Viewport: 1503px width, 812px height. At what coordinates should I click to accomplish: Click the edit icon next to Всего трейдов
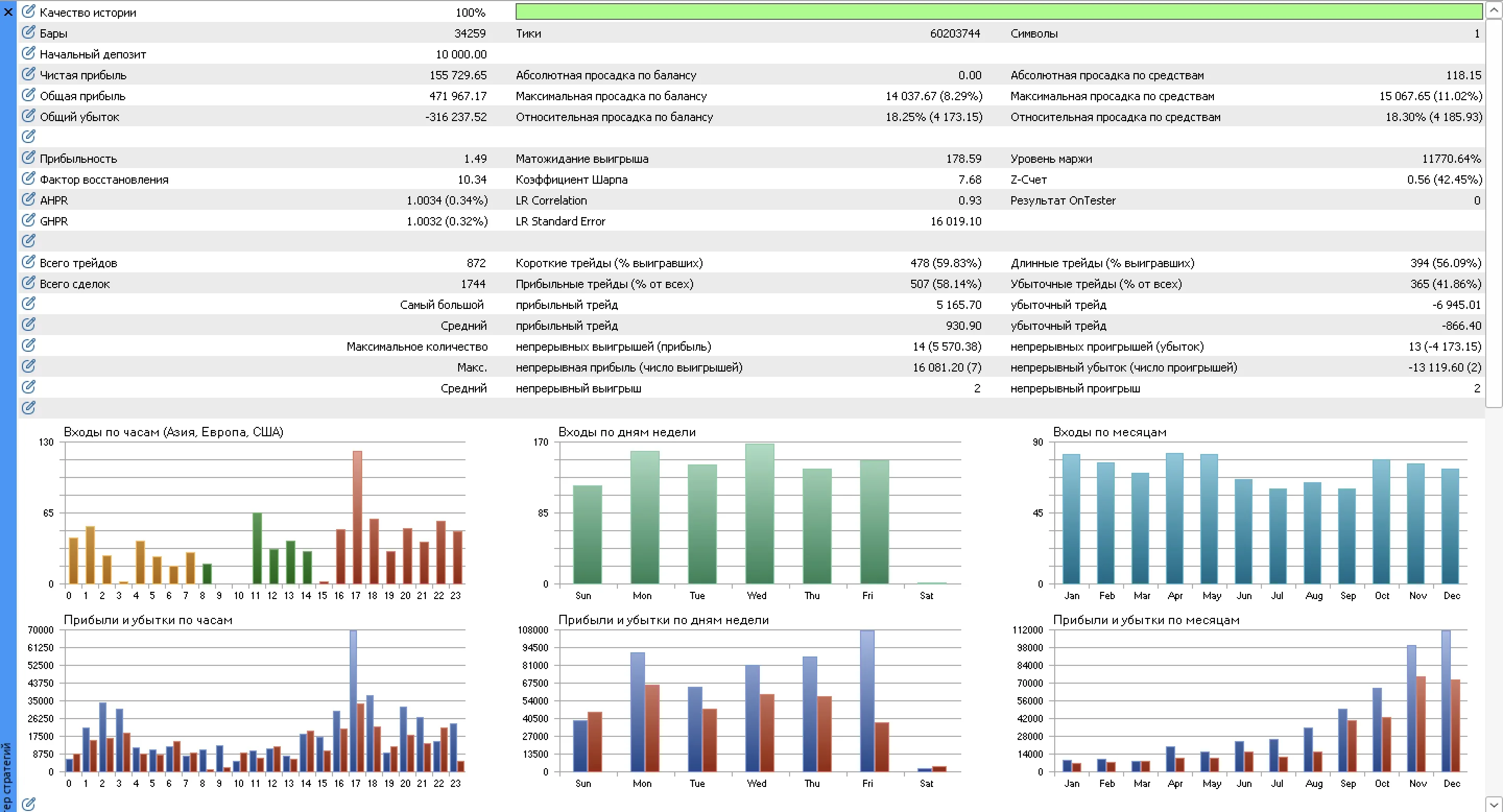29,262
